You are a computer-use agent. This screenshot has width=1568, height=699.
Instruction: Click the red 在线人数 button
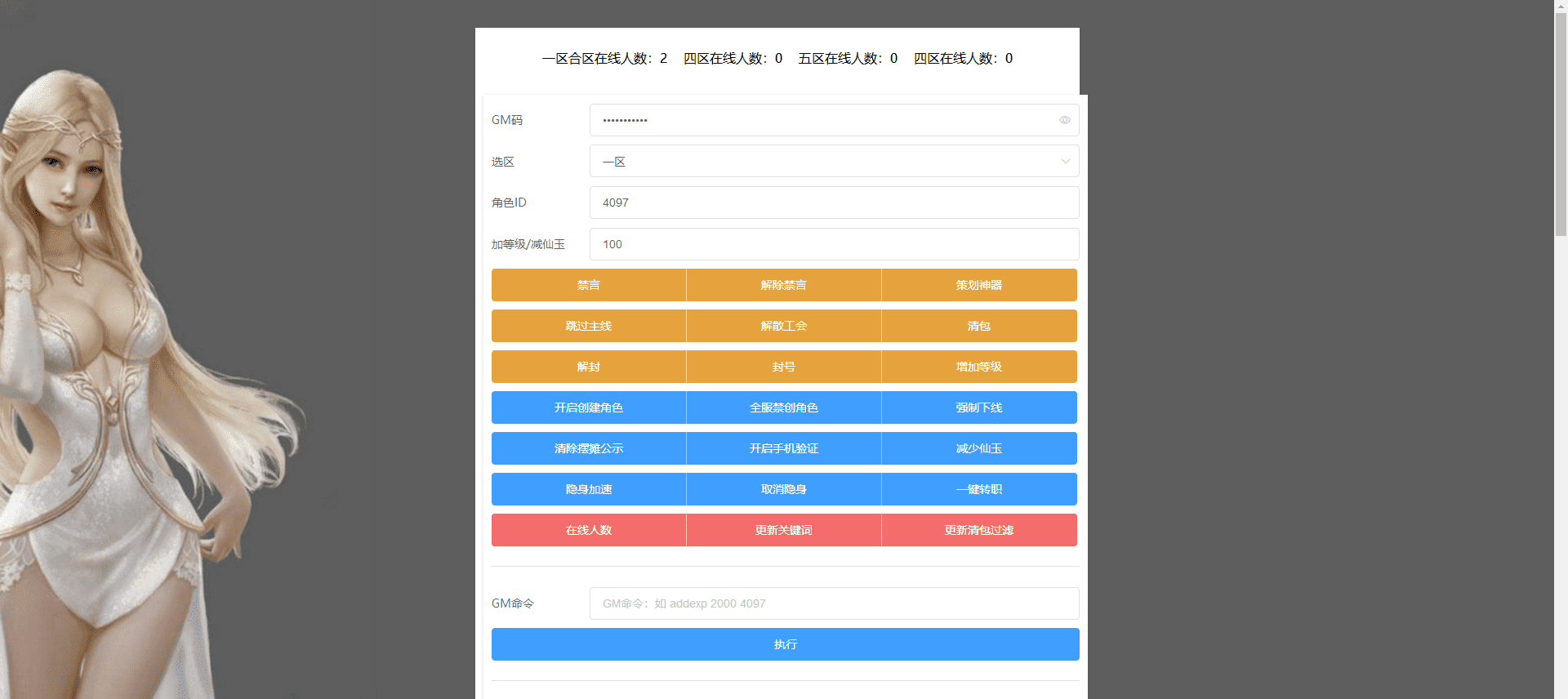(x=589, y=530)
